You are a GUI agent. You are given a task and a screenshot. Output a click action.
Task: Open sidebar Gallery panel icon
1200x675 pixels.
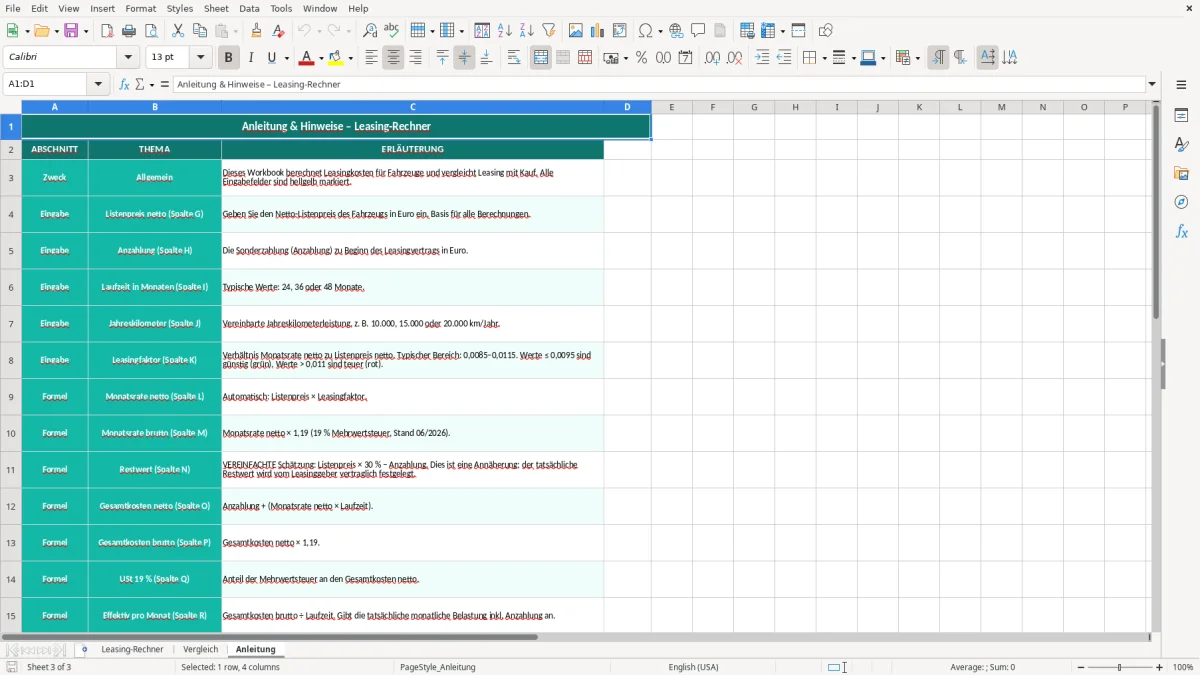pos(1181,174)
